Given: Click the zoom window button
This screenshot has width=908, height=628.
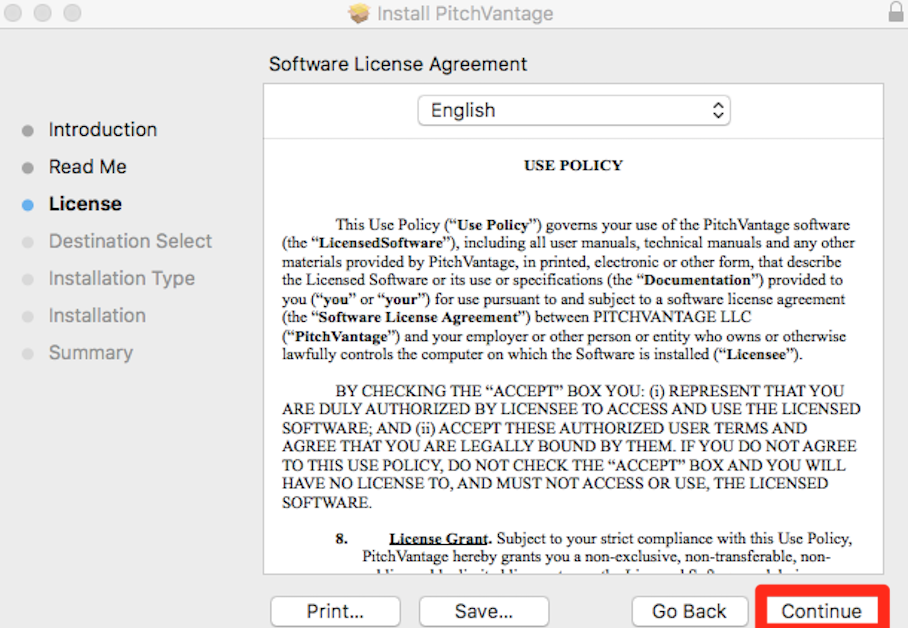Looking at the screenshot, I should [72, 12].
